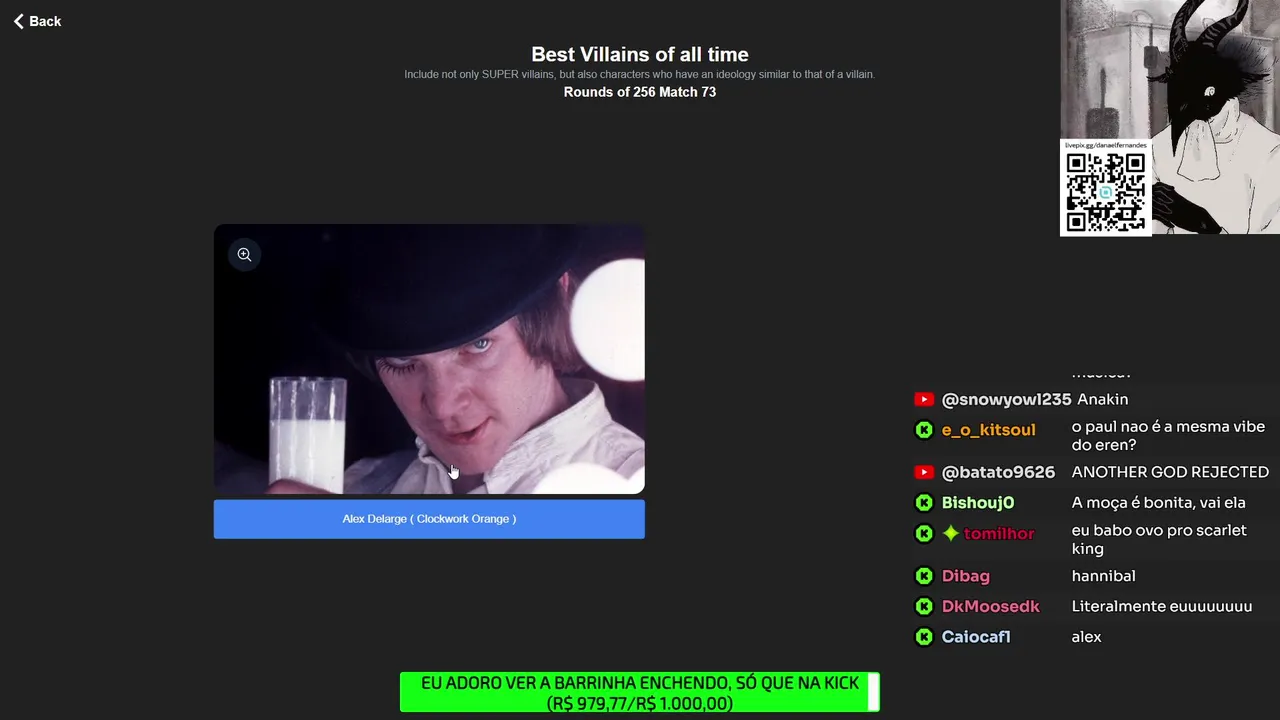Viewport: 1280px width, 720px height.
Task: Click username tomilhor in chat
Action: coord(999,534)
